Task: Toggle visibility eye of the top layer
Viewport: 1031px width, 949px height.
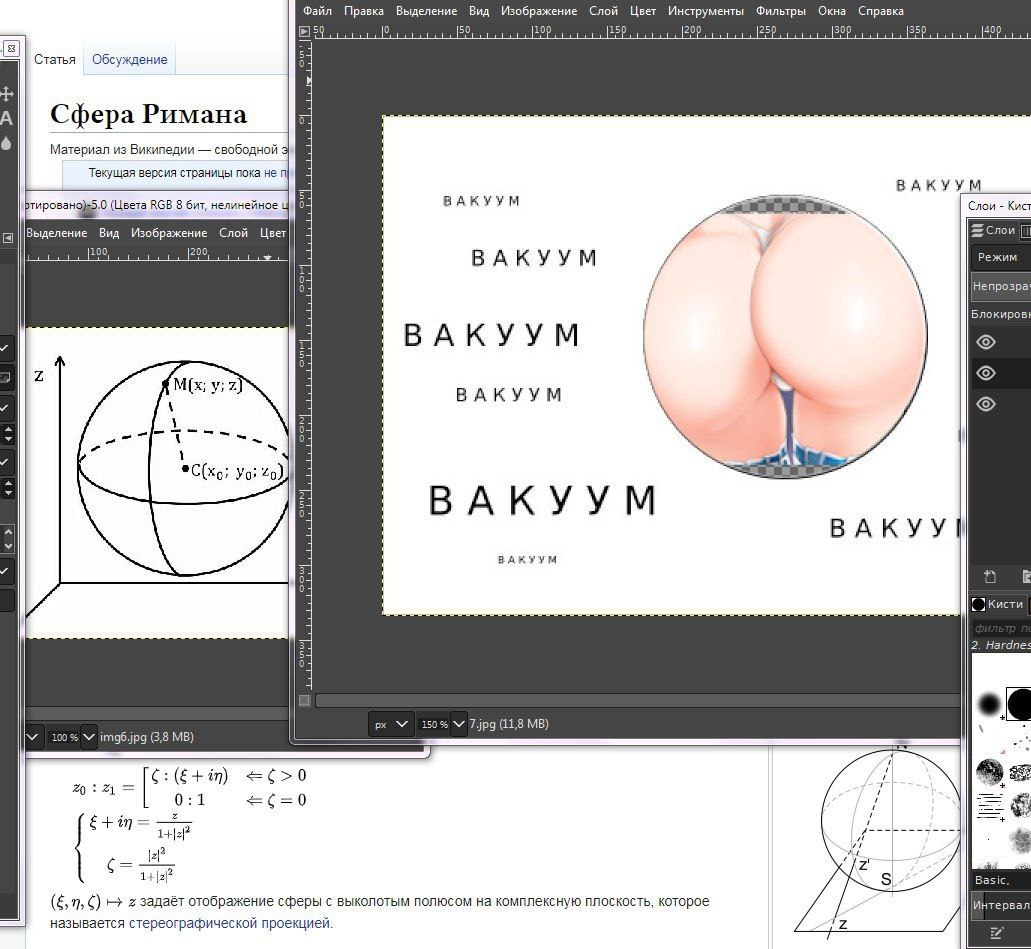Action: tap(986, 342)
